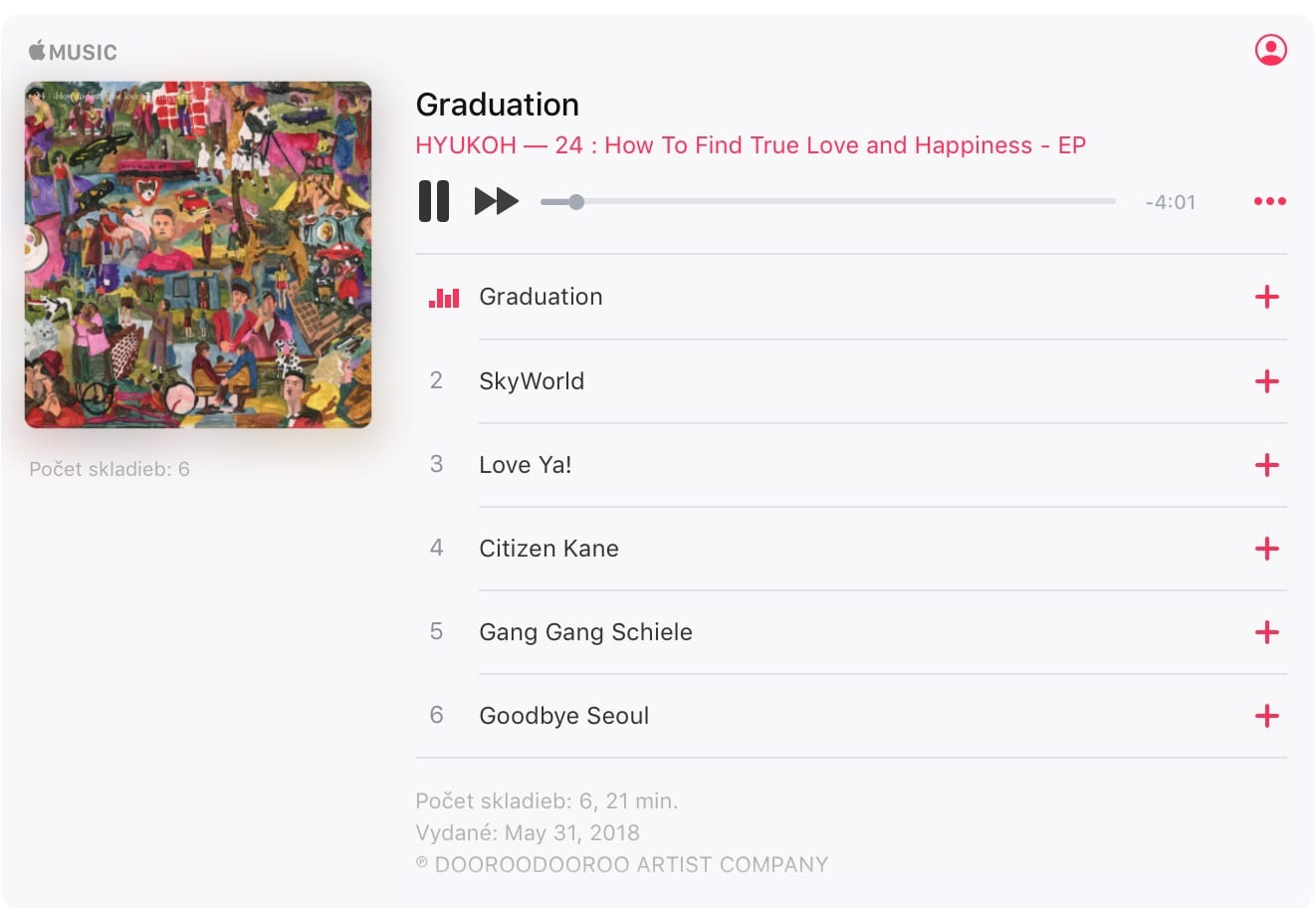The image size is (1316, 908).
Task: Play the SkyWorld track
Action: tap(851, 381)
